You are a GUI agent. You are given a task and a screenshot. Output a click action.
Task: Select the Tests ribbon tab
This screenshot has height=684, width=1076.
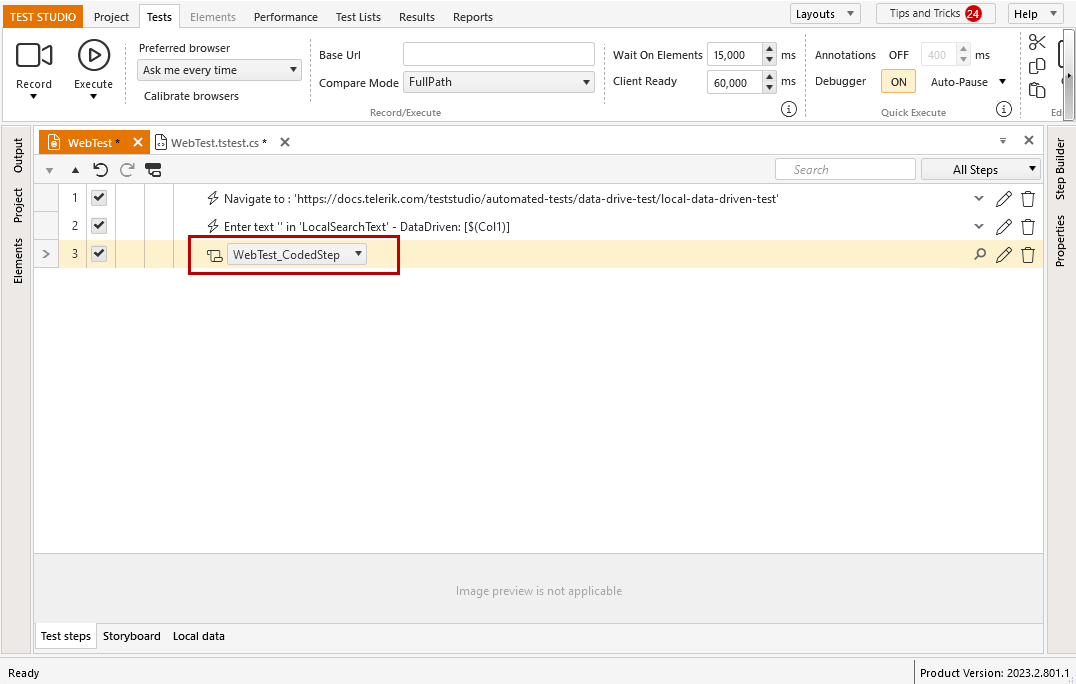coord(159,16)
